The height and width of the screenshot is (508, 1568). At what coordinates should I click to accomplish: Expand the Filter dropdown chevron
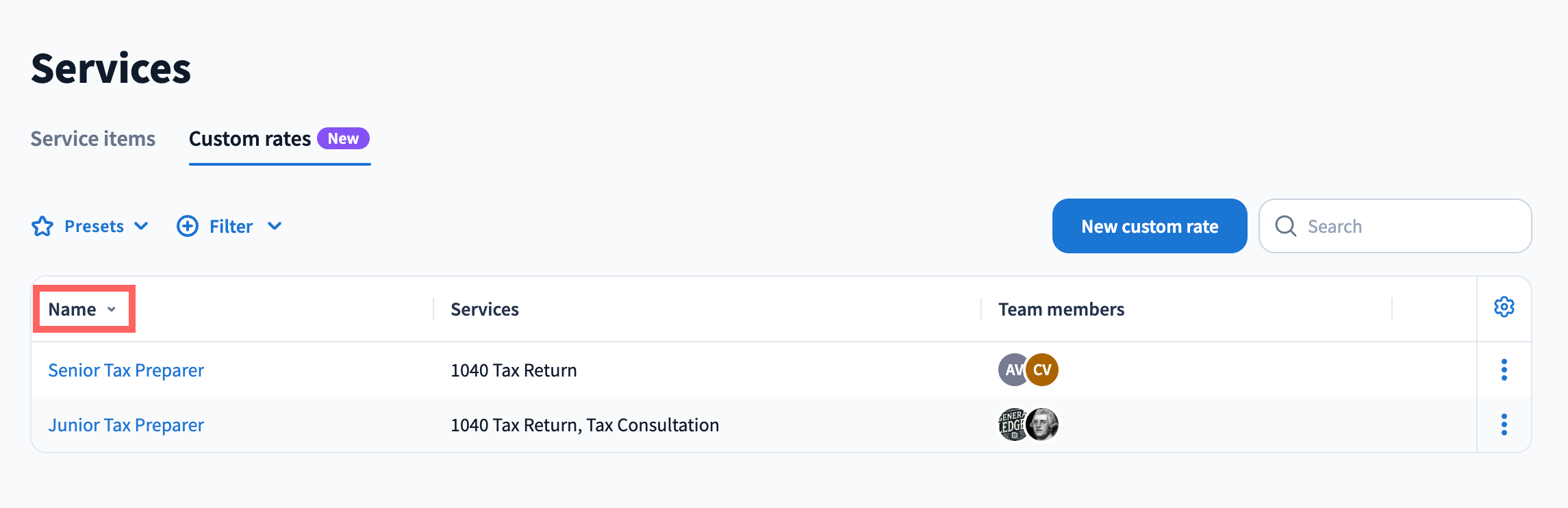275,226
